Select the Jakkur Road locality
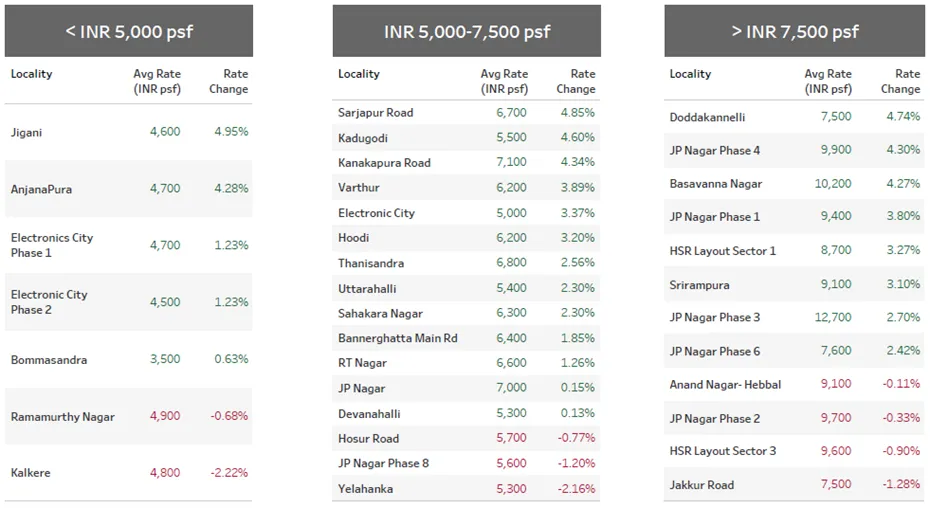This screenshot has width=930, height=508. (701, 485)
